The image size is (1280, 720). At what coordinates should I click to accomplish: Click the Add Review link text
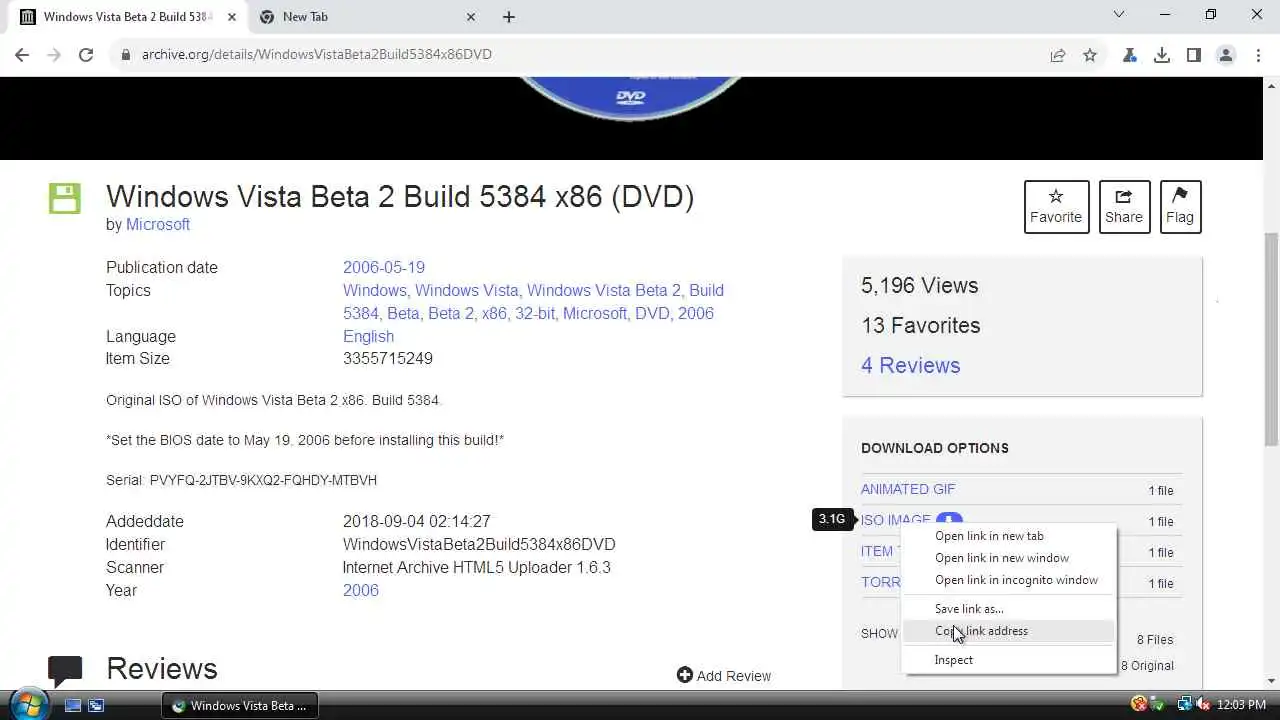coord(734,676)
